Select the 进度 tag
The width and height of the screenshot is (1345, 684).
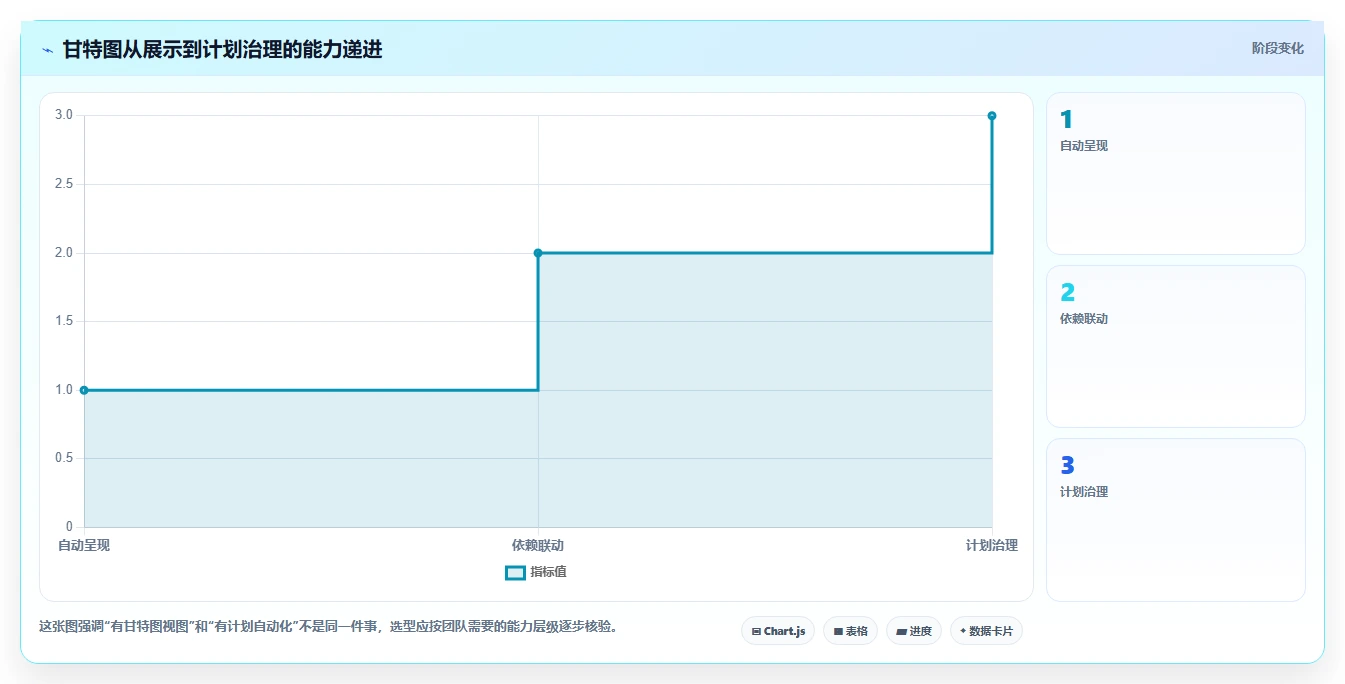click(x=914, y=631)
